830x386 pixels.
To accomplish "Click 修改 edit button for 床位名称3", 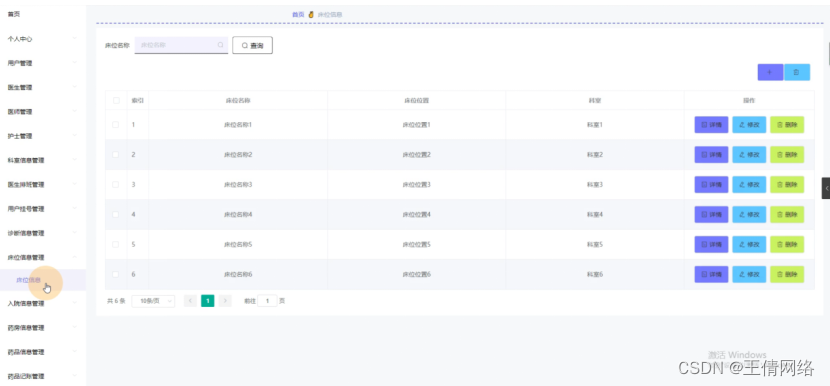I will [749, 184].
